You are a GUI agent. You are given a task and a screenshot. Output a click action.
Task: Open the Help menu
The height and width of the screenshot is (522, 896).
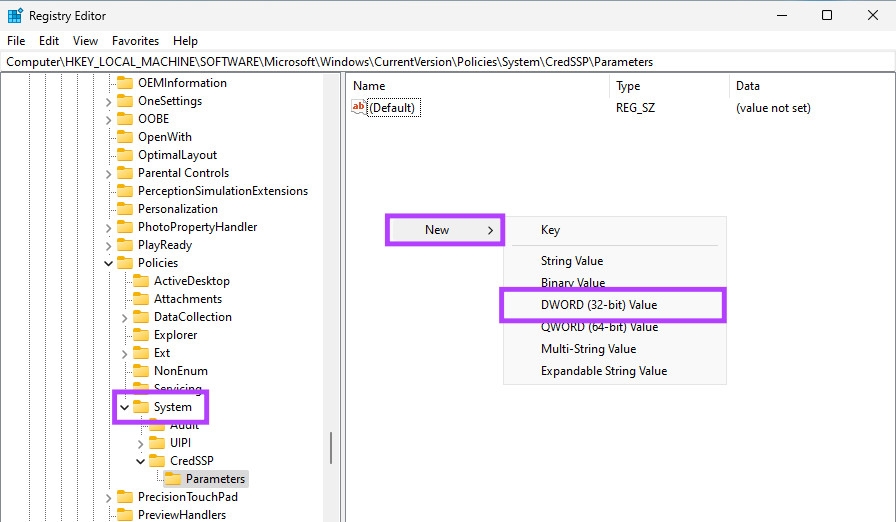[185, 41]
